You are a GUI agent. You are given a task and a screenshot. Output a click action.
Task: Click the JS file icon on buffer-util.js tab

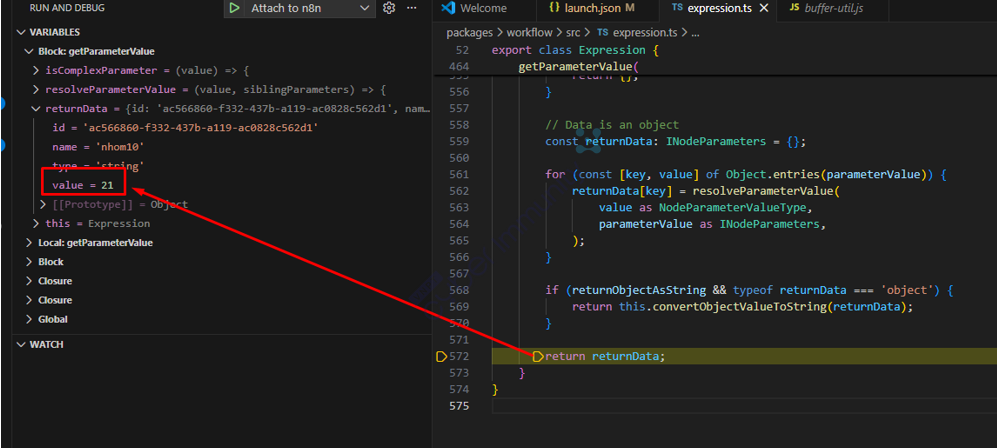click(794, 8)
